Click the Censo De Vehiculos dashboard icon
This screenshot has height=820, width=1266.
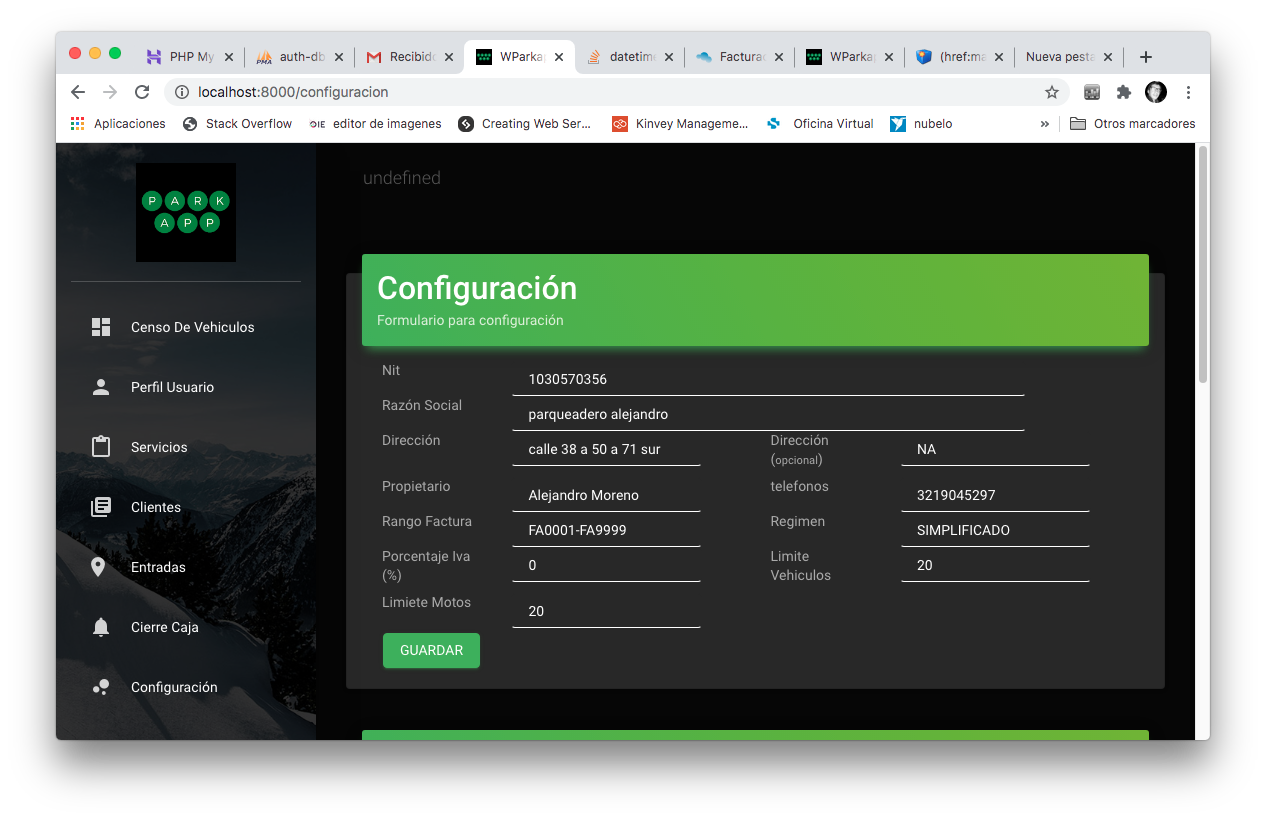101,327
